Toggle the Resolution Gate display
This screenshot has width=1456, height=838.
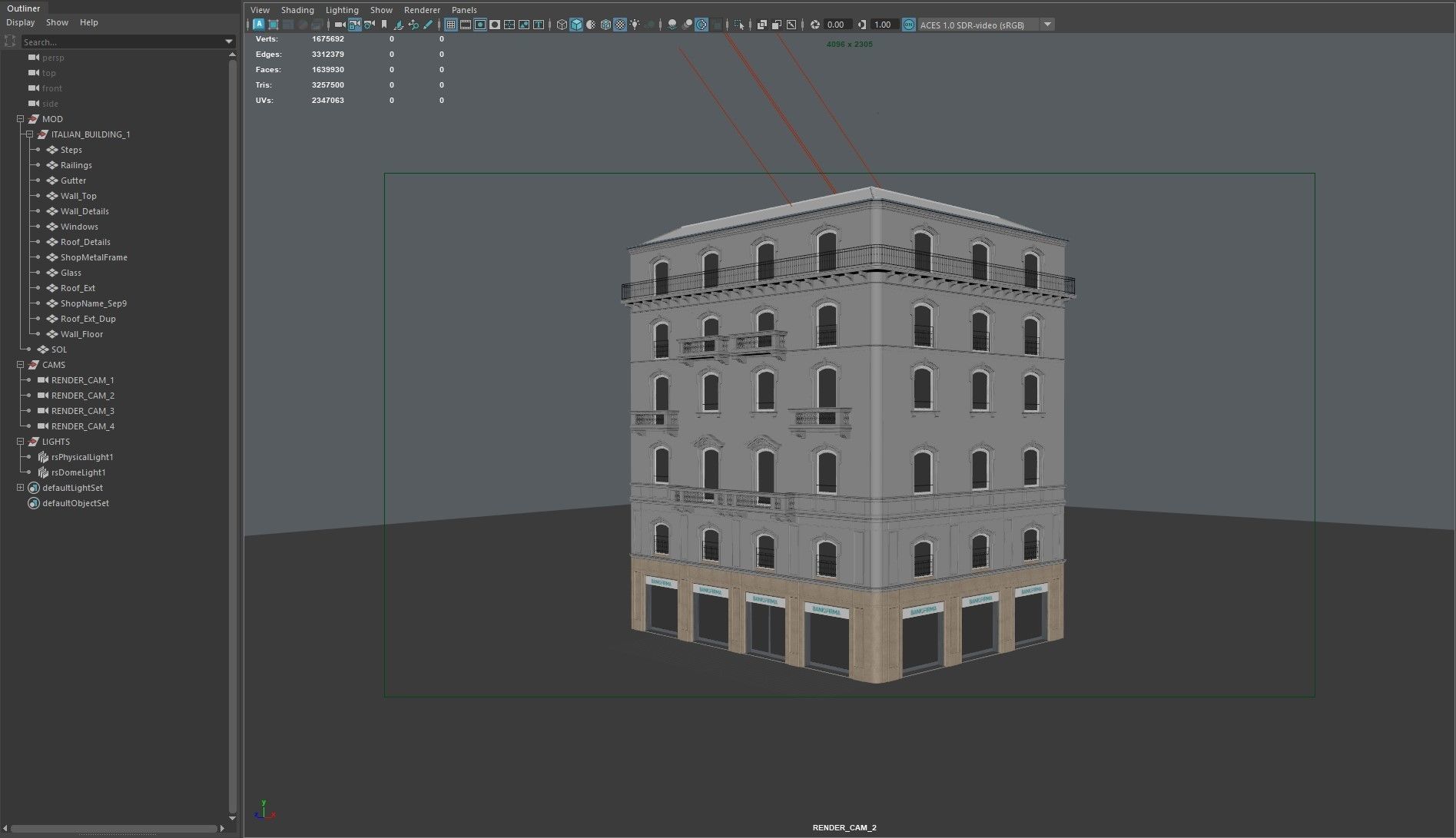pyautogui.click(x=479, y=25)
